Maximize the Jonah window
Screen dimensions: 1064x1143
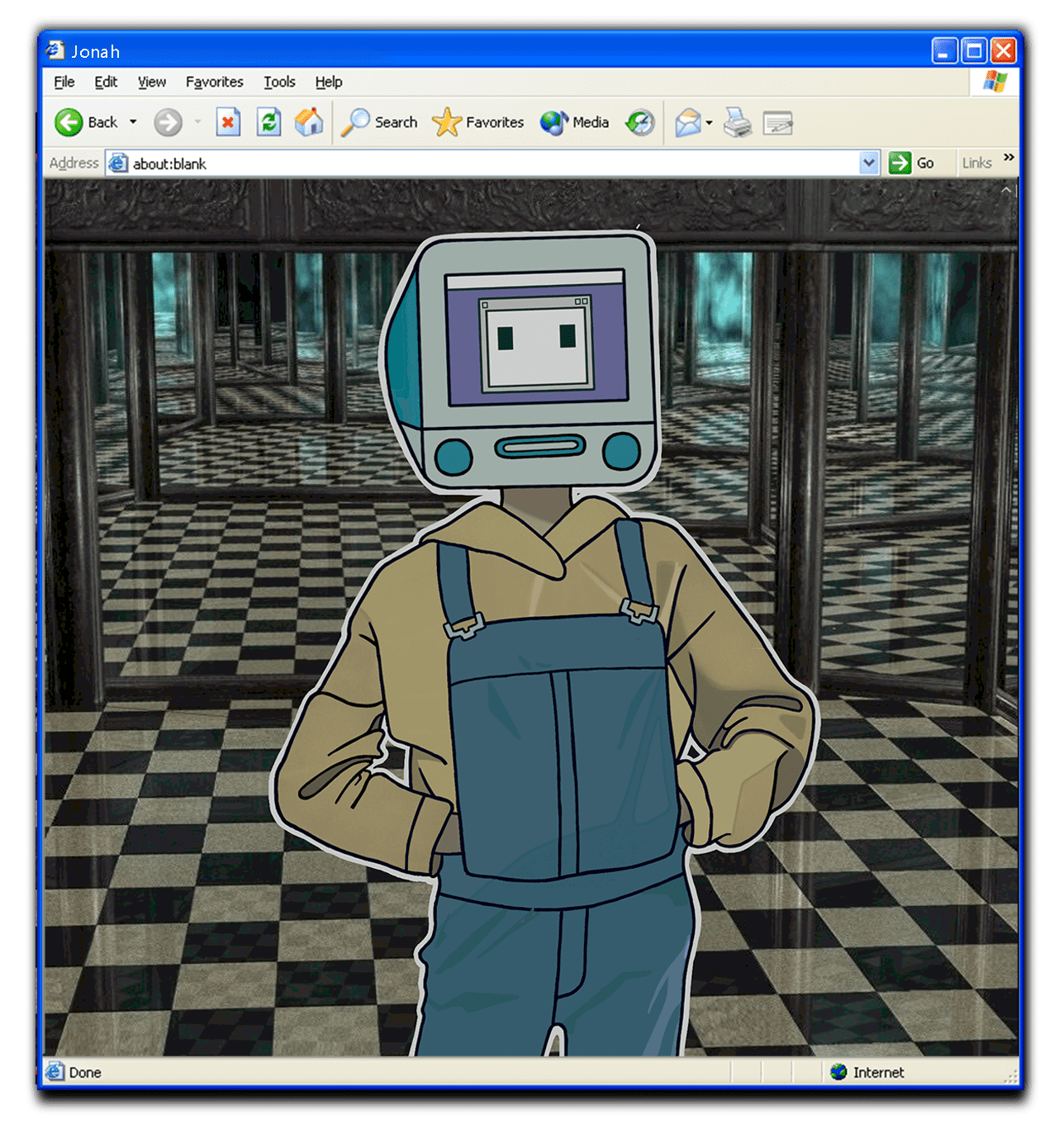974,51
